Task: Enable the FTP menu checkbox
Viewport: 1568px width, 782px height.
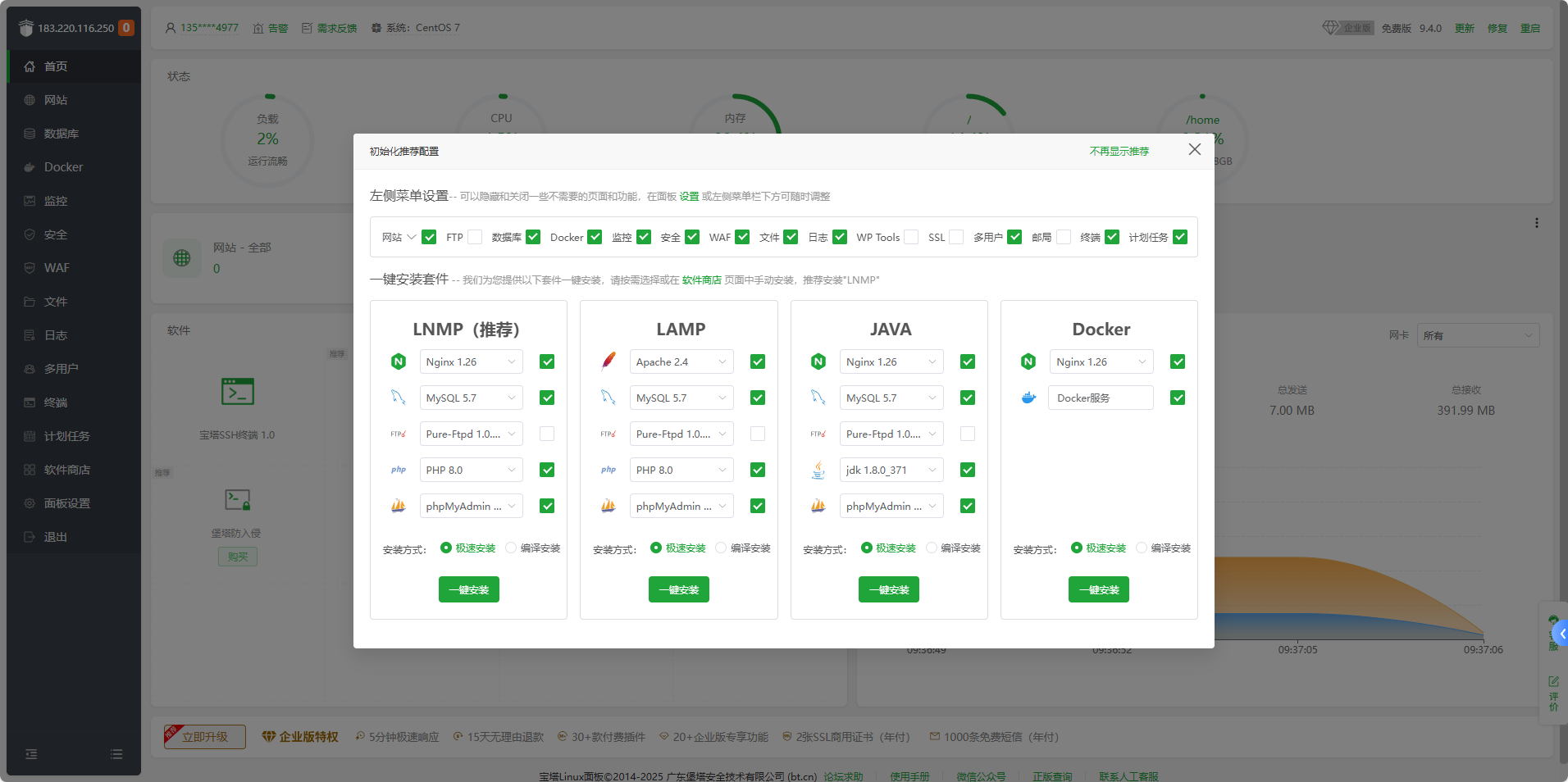Action: pos(475,237)
